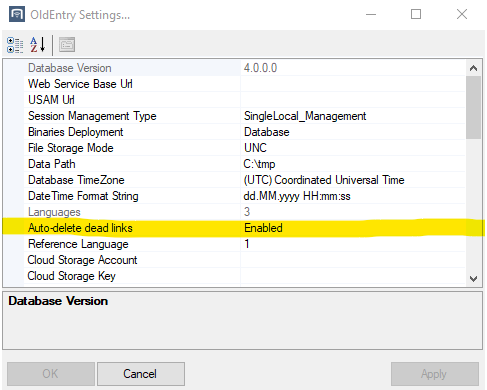
Task: Sort properties alphabetically A-Z
Action: [x=37, y=45]
